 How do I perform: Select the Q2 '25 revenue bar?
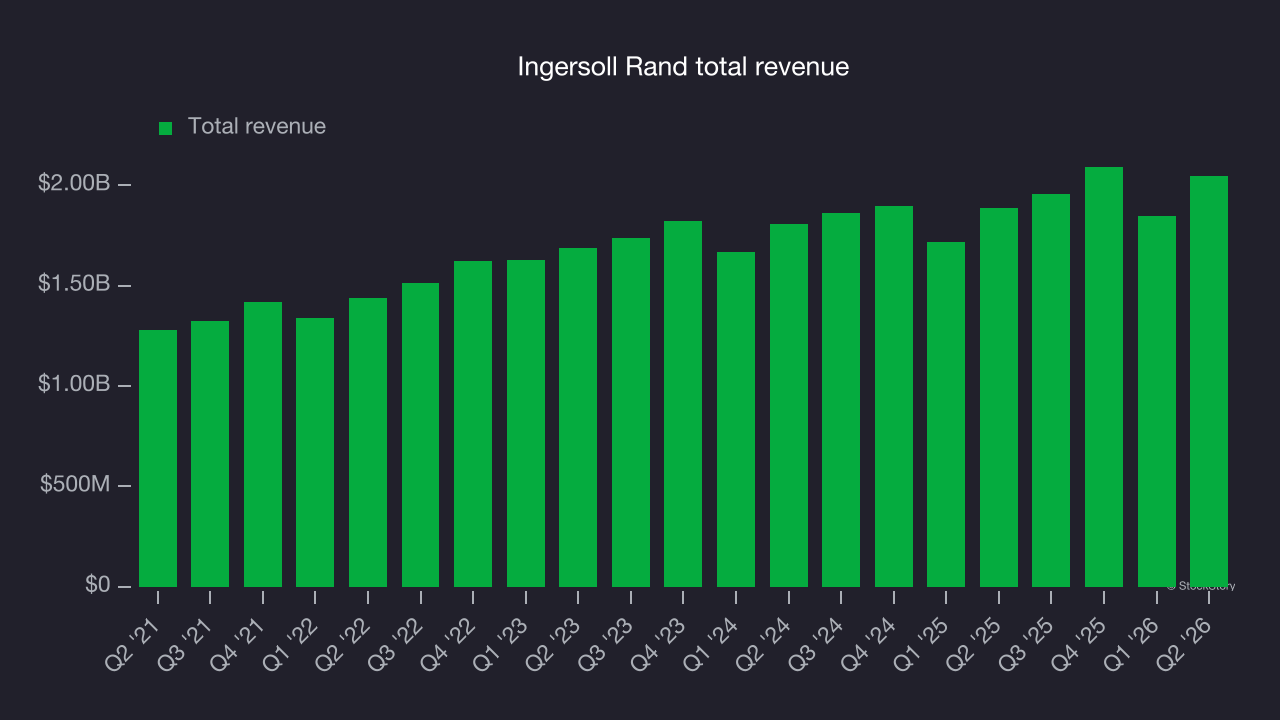tap(999, 397)
